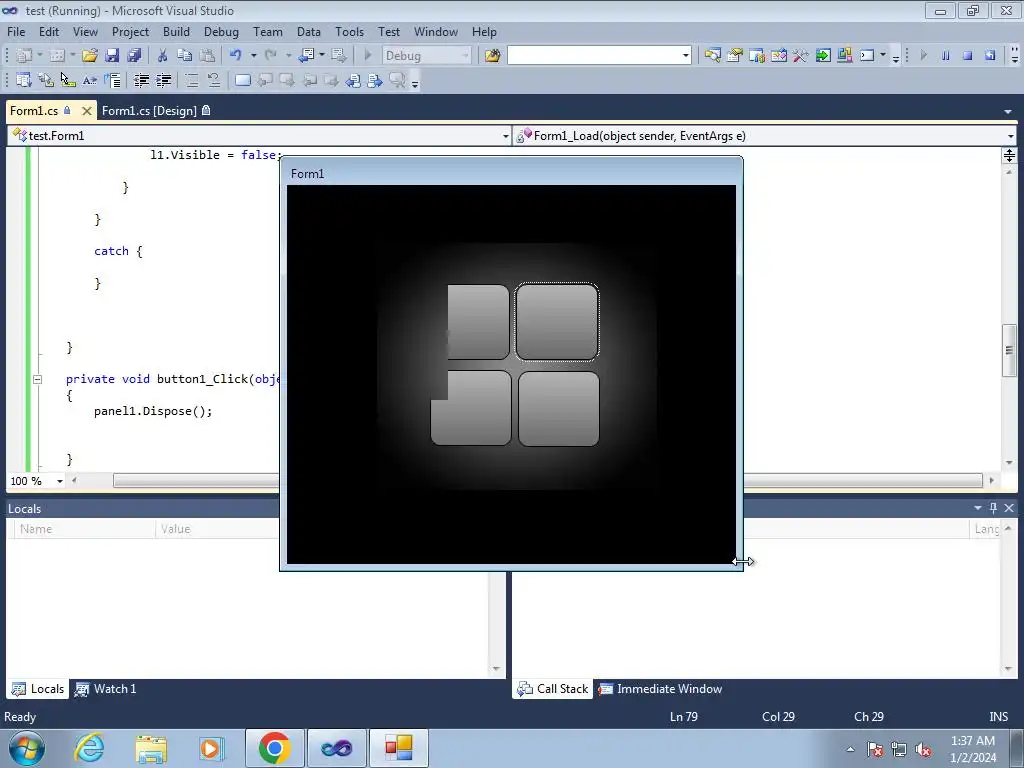
Task: Click the muted volume tray icon
Action: tap(923, 750)
